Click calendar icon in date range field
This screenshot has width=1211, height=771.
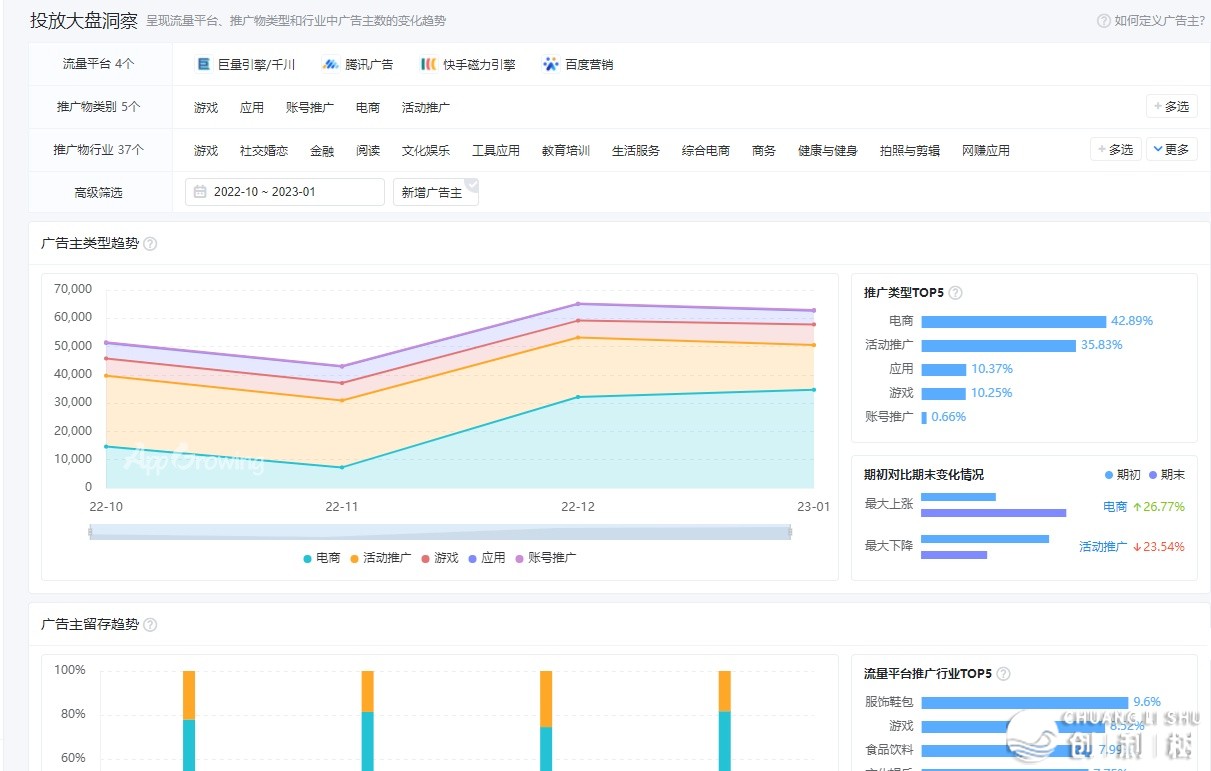click(x=200, y=192)
